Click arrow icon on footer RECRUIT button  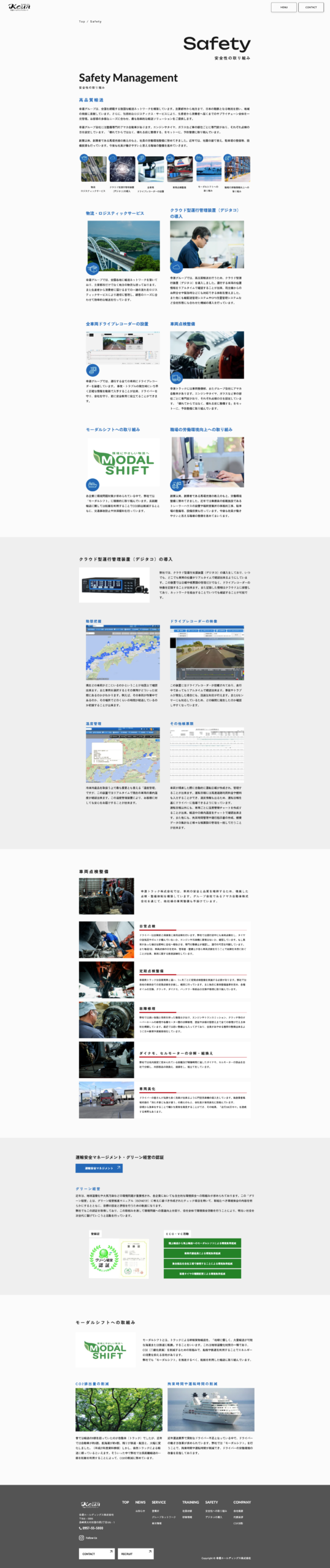click(x=150, y=1551)
